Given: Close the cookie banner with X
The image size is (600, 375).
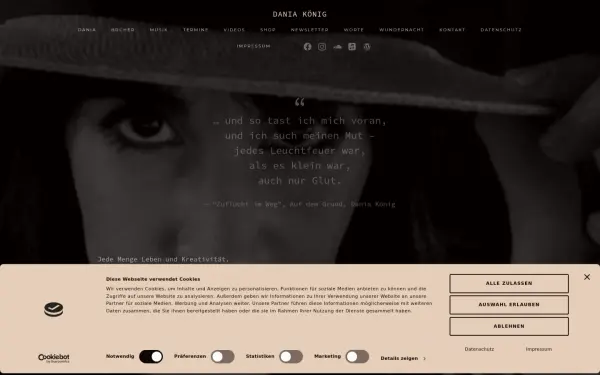Looking at the screenshot, I should point(587,277).
